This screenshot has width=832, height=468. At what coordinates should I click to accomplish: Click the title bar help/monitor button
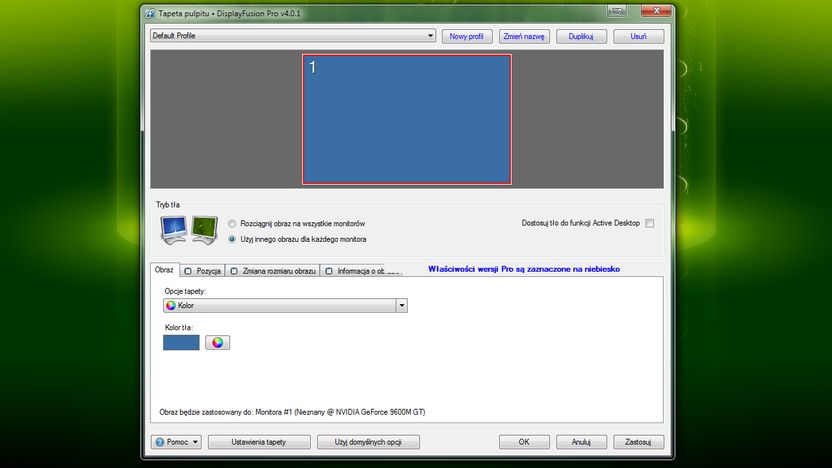[617, 11]
